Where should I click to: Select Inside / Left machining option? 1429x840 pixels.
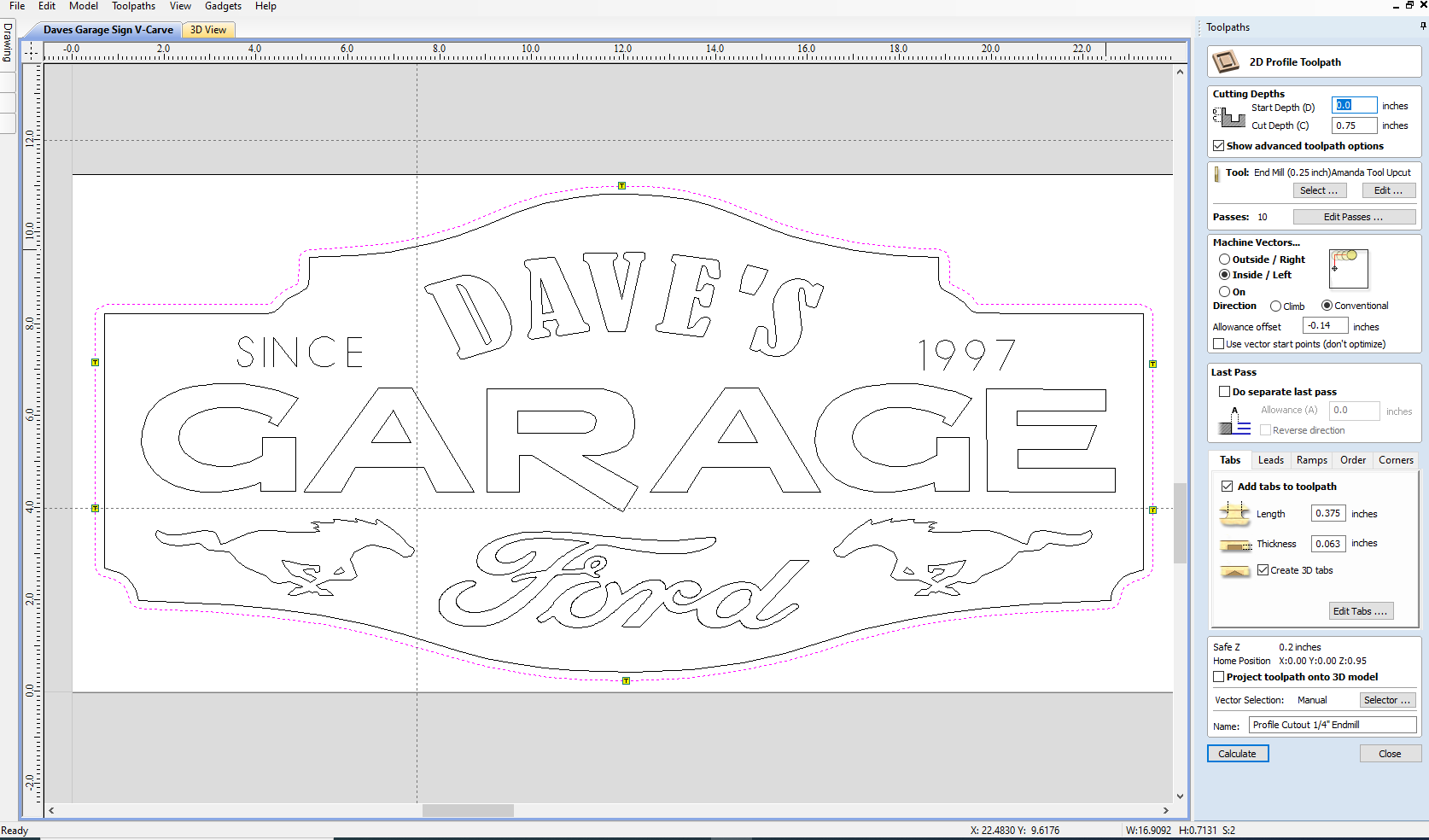click(1224, 275)
